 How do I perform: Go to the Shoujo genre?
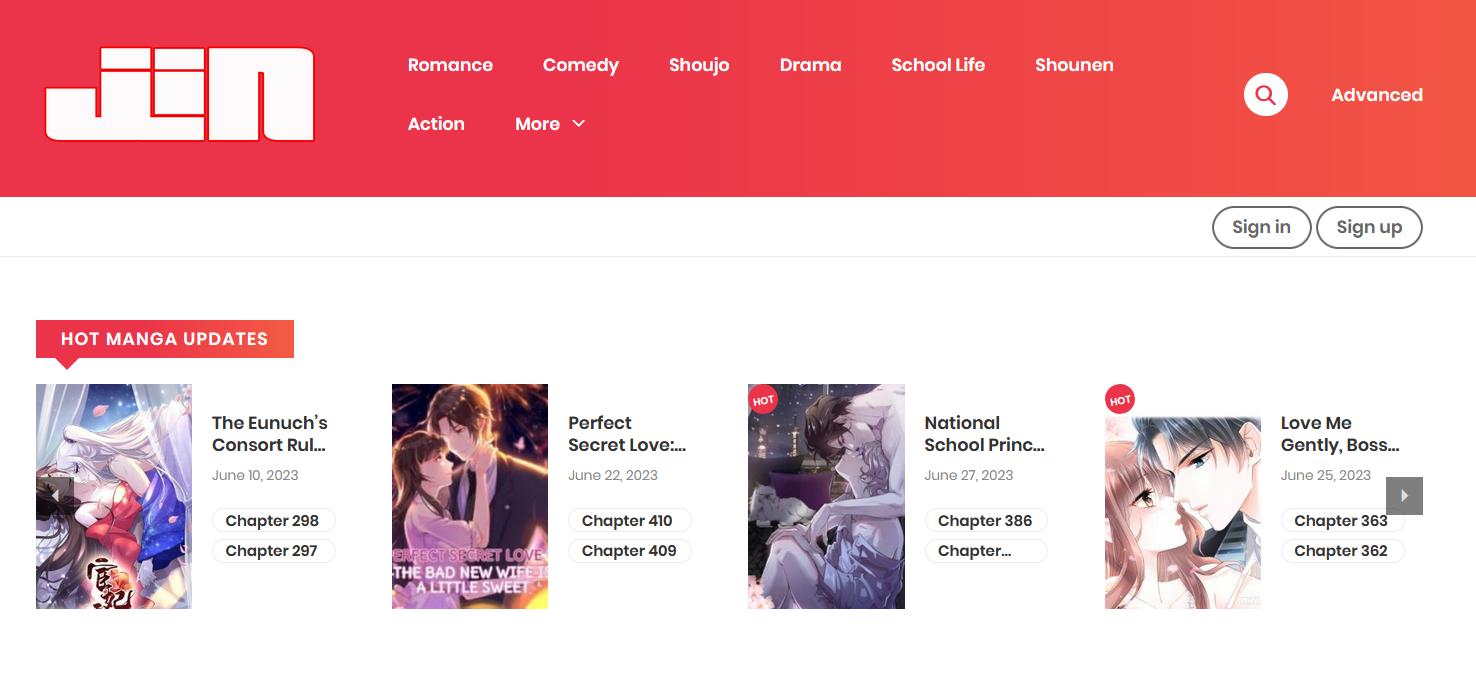(699, 65)
